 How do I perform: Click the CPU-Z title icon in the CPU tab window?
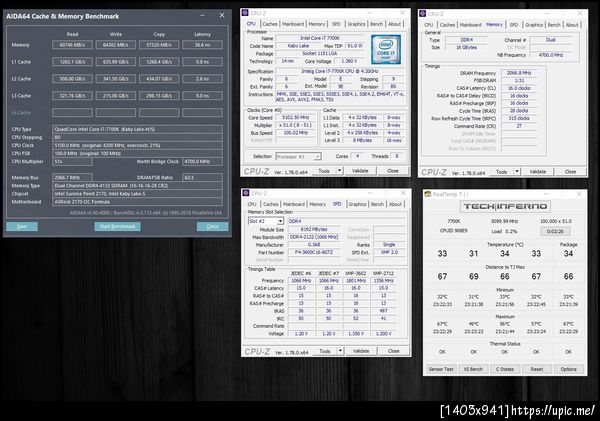click(x=245, y=13)
